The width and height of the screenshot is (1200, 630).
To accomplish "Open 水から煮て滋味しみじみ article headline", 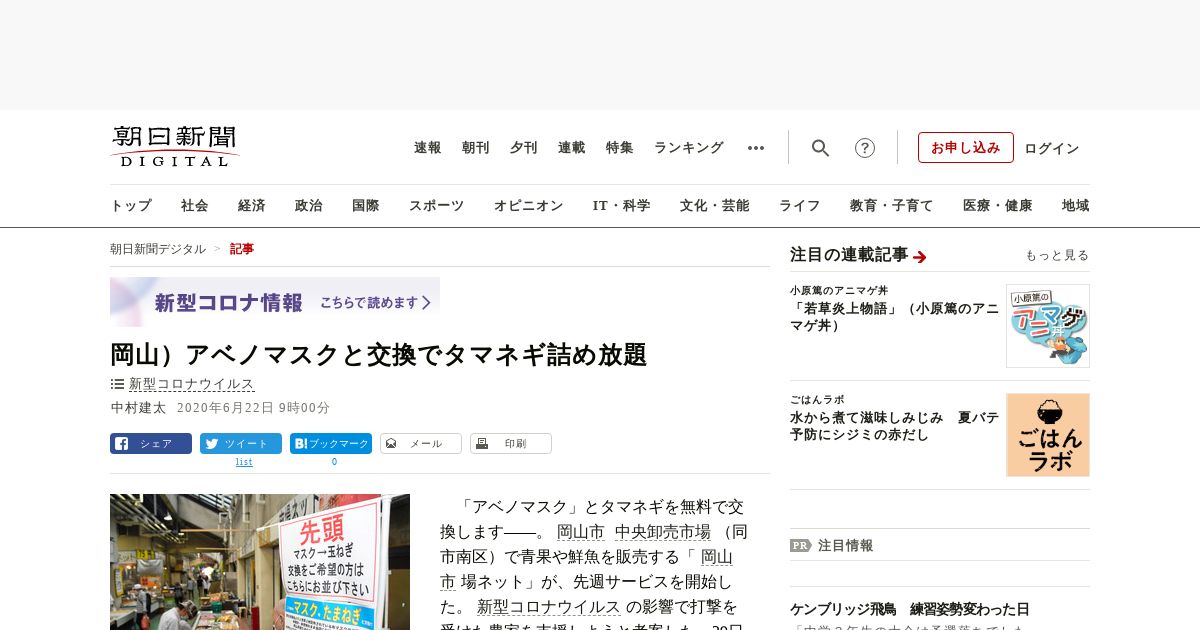I will [x=895, y=426].
